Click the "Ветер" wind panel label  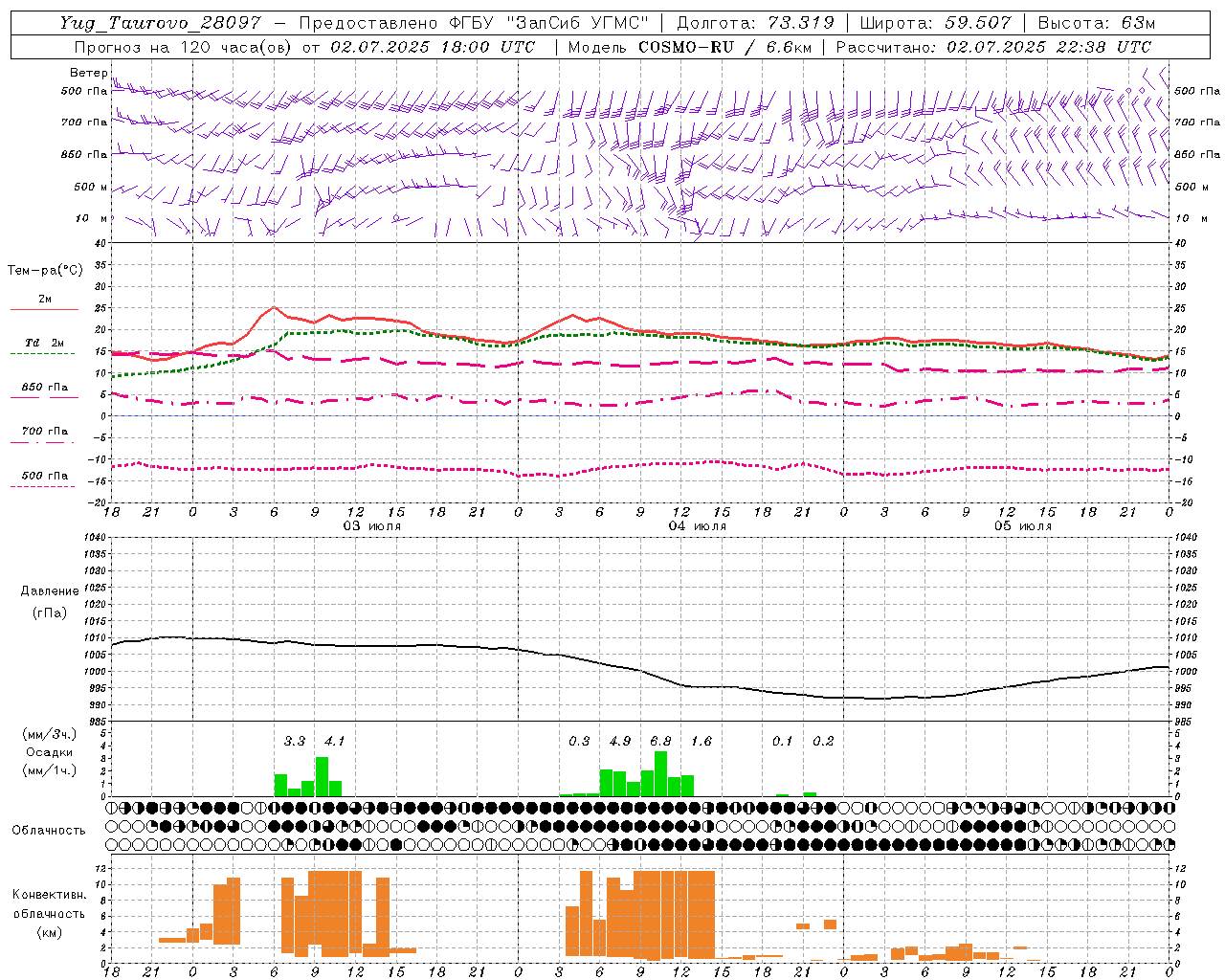[88, 73]
